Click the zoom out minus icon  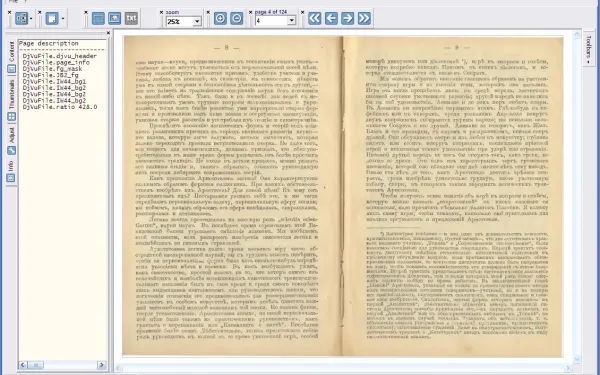click(237, 18)
